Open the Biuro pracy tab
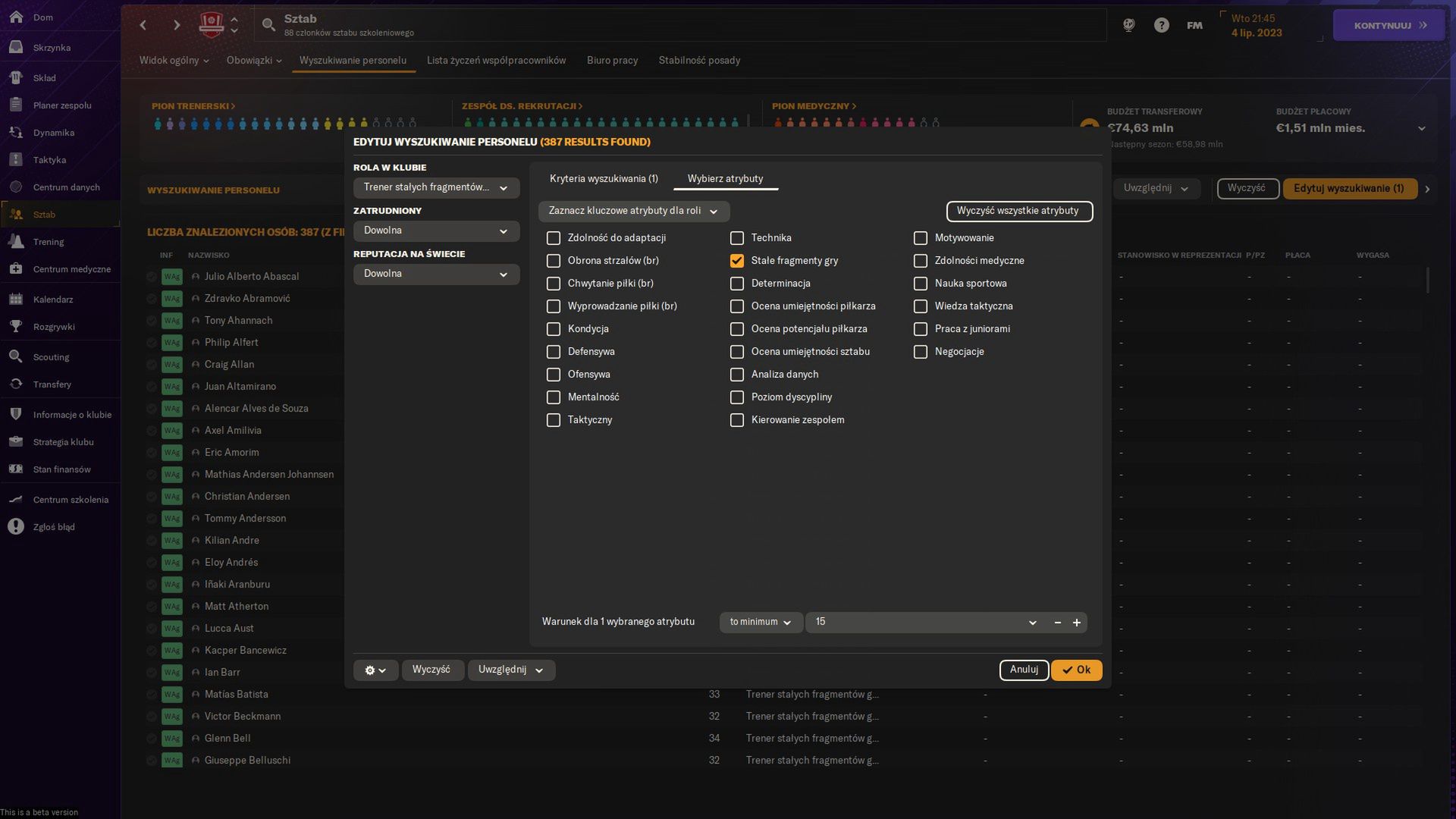Viewport: 1456px width, 819px height. [x=612, y=61]
